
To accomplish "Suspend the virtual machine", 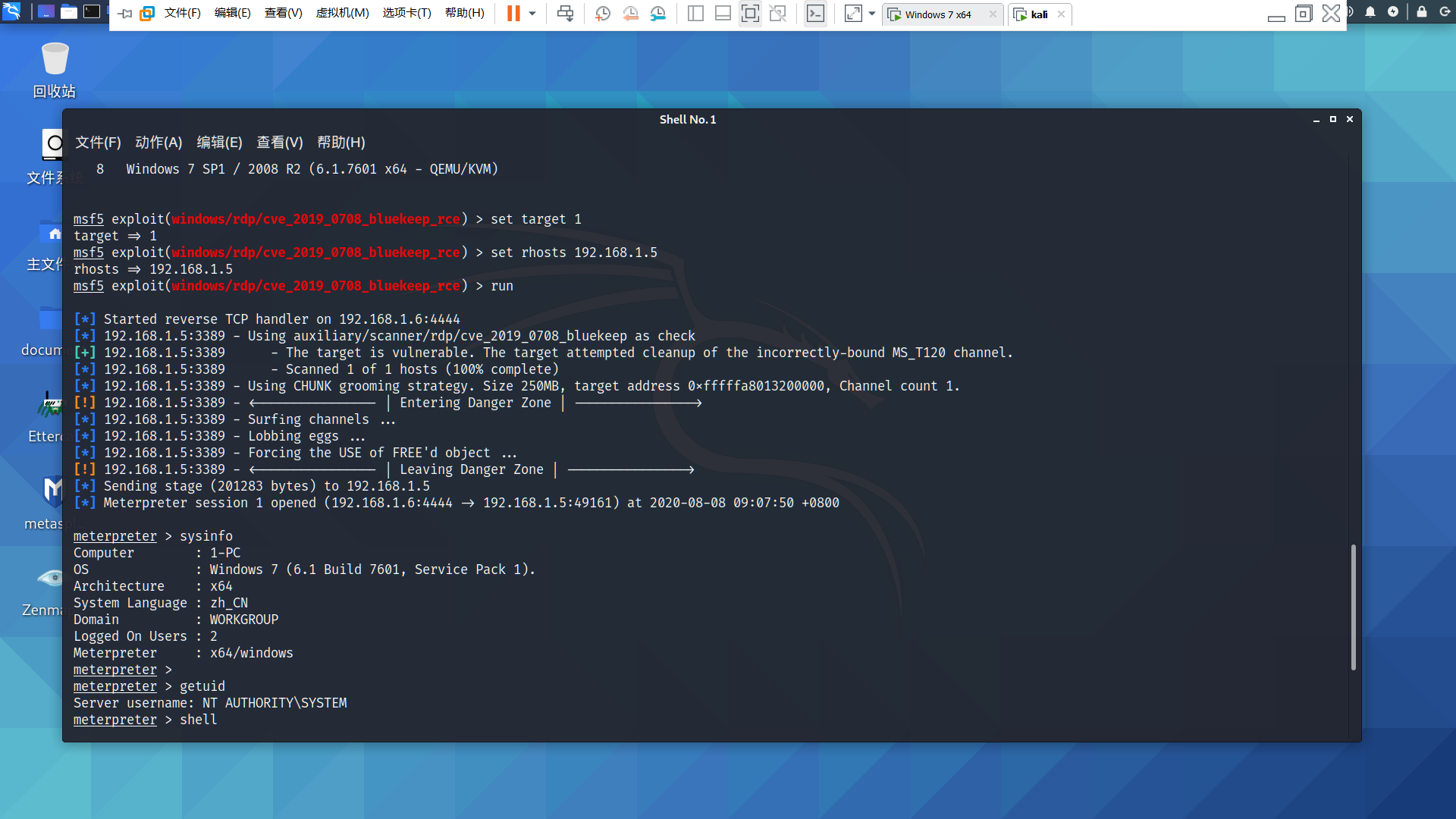I will tap(512, 13).
